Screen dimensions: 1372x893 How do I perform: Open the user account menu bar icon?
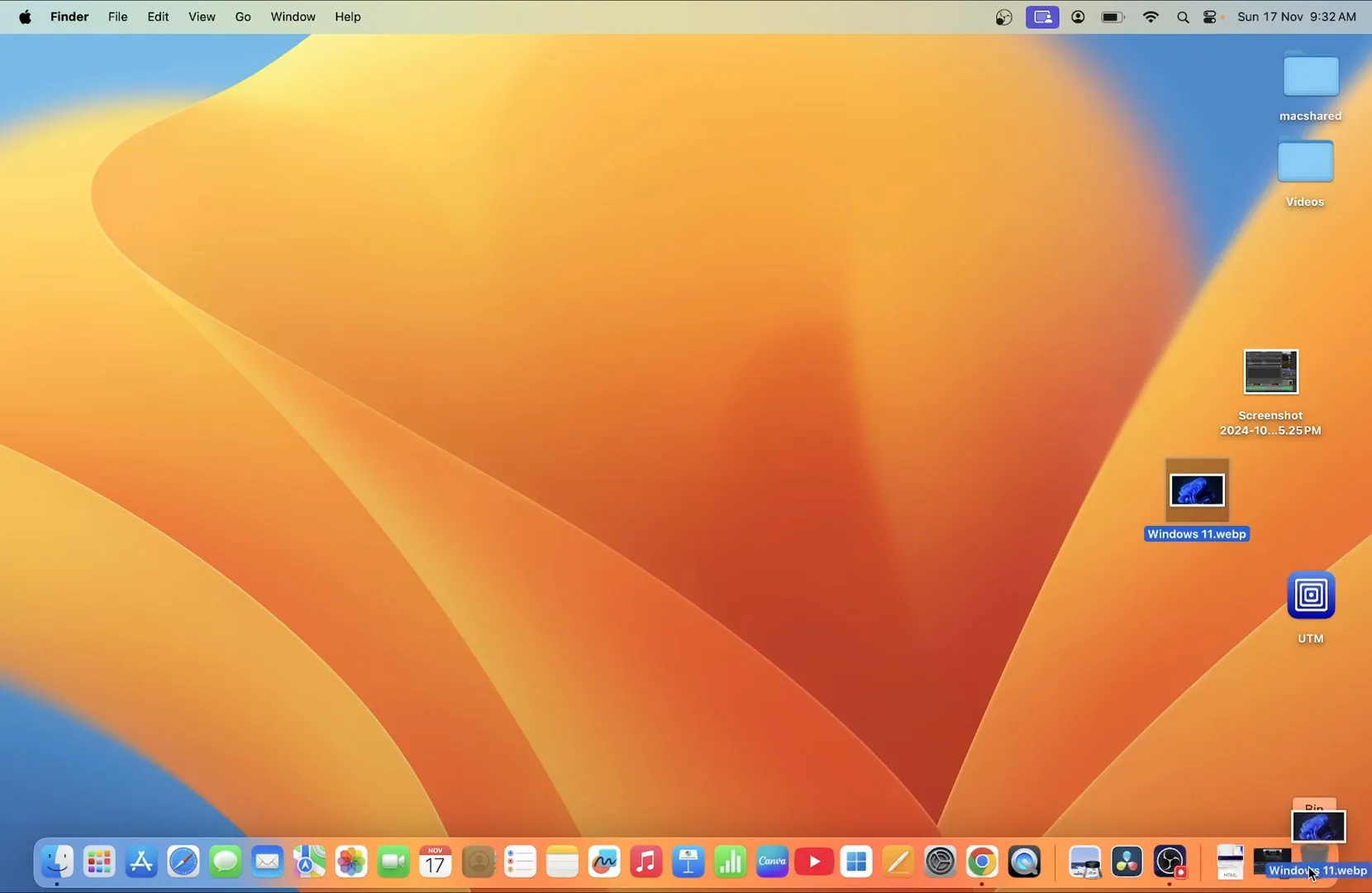click(1078, 17)
